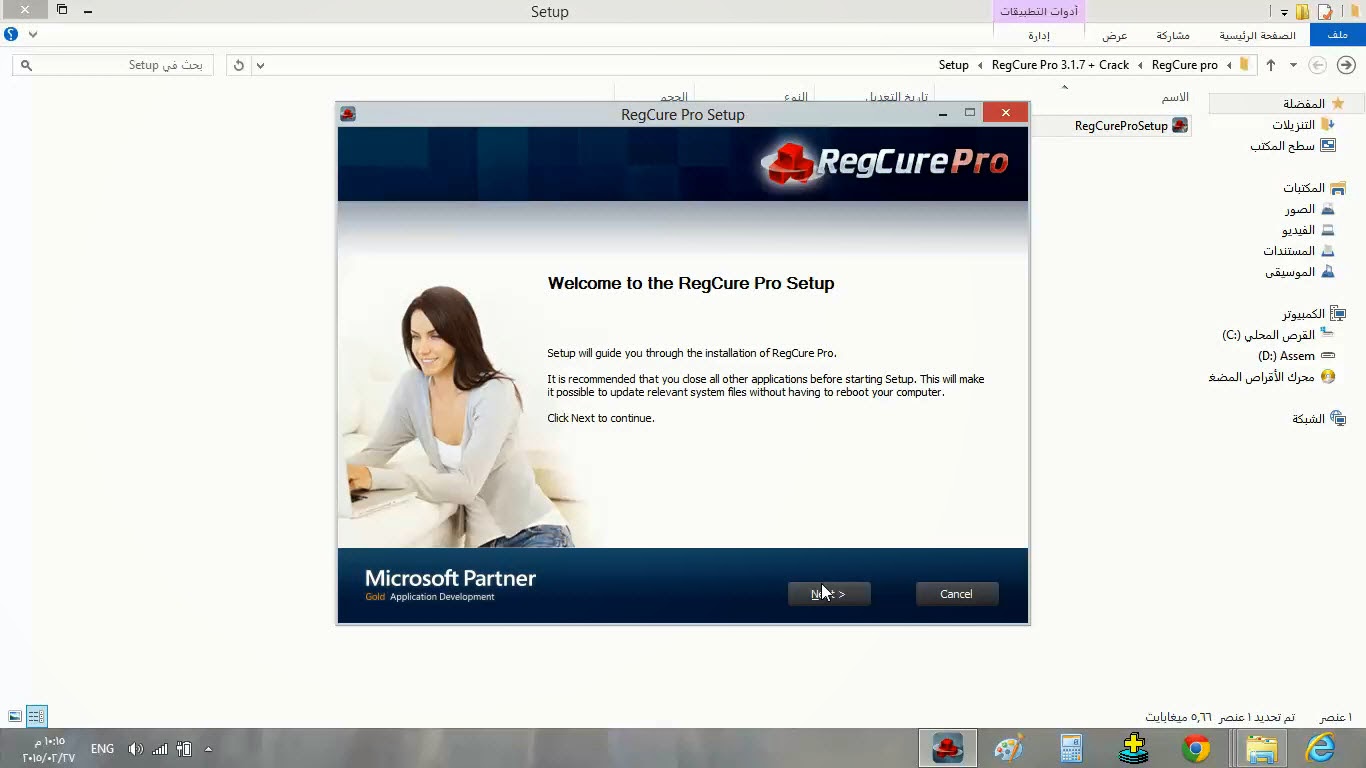Open the مشاركة (Share) ribbon tab
Viewport: 1366px width, 768px height.
point(1173,35)
